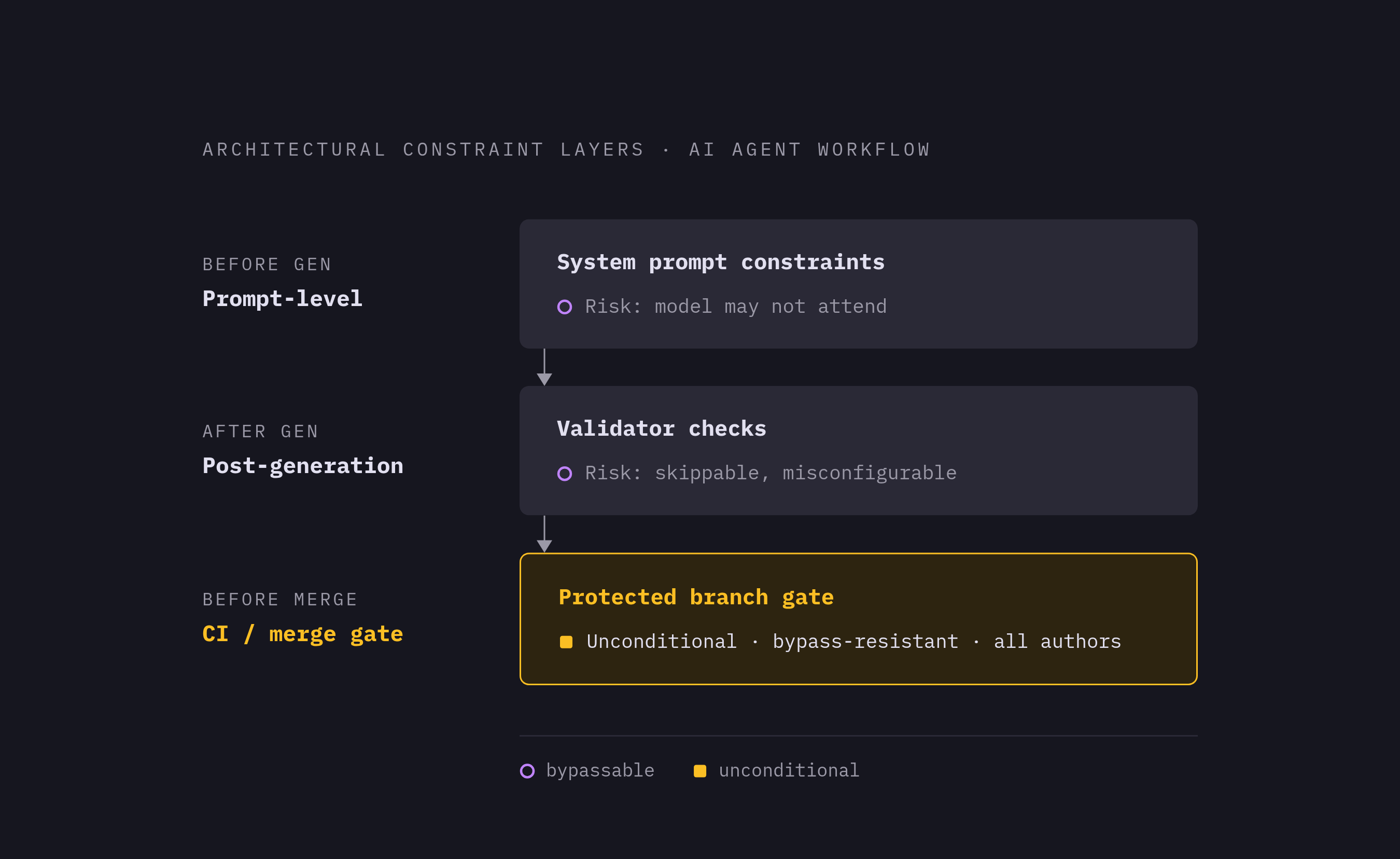
Task: Click the 'System prompt constraints' heading
Action: point(720,262)
